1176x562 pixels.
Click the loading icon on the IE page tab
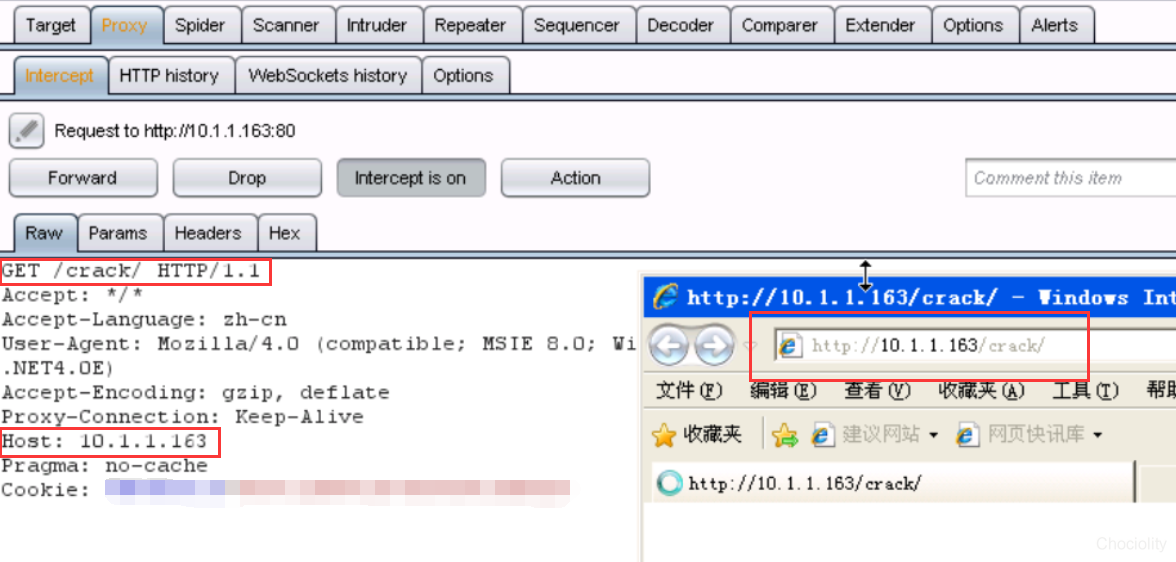tap(670, 482)
